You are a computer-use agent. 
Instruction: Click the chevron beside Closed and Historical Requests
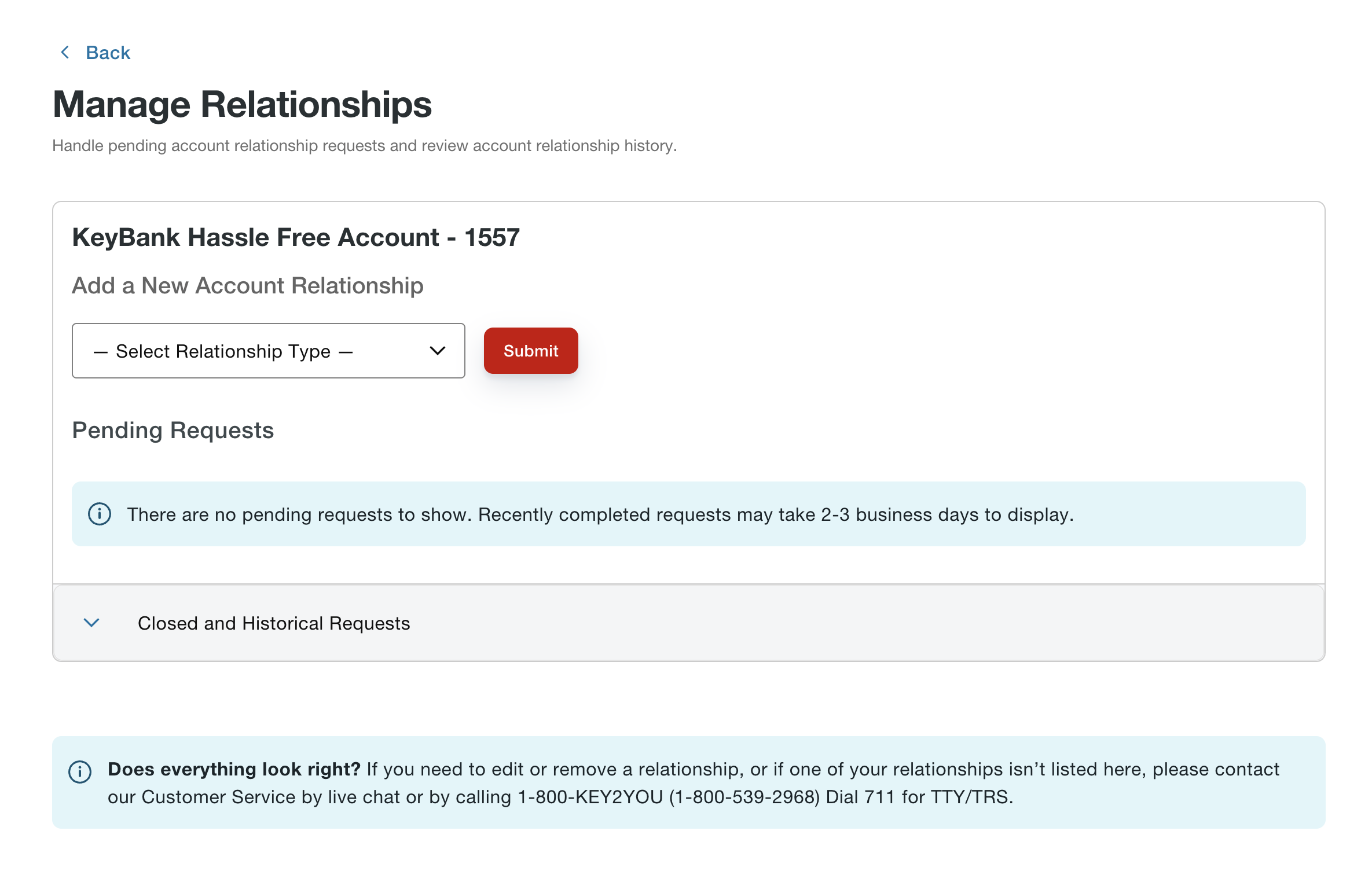coord(91,623)
